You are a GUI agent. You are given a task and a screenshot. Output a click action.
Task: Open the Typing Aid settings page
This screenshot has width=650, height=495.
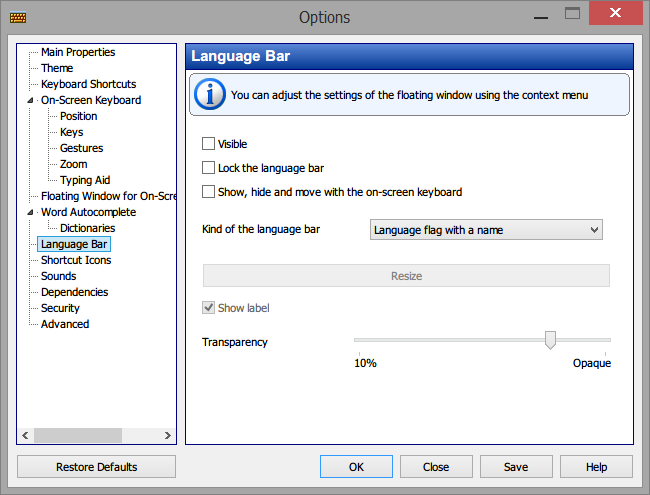pyautogui.click(x=85, y=180)
